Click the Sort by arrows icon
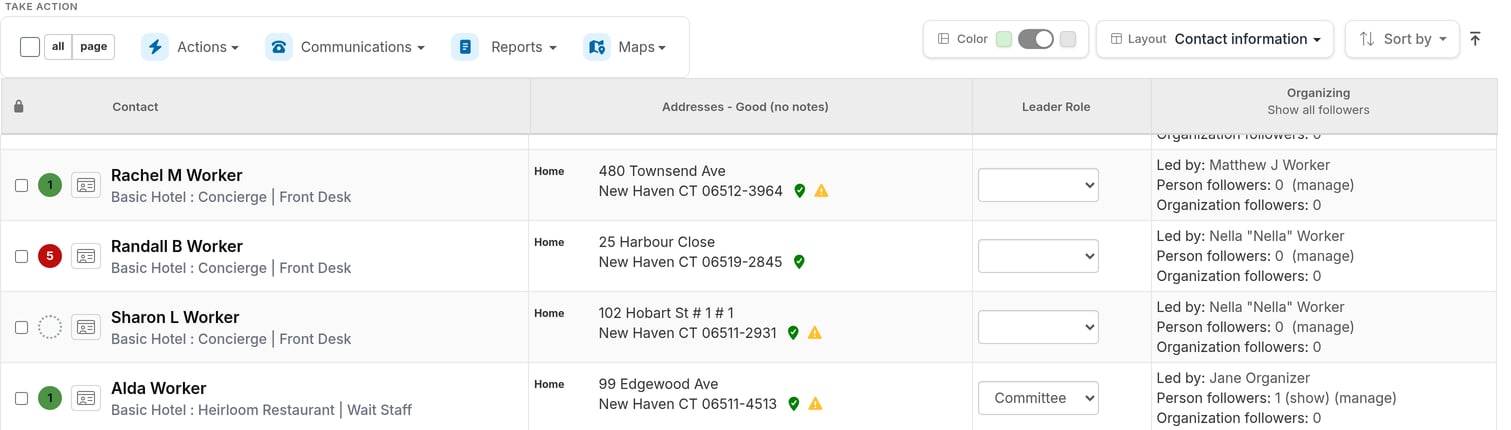This screenshot has width=1511, height=430. (x=1367, y=39)
